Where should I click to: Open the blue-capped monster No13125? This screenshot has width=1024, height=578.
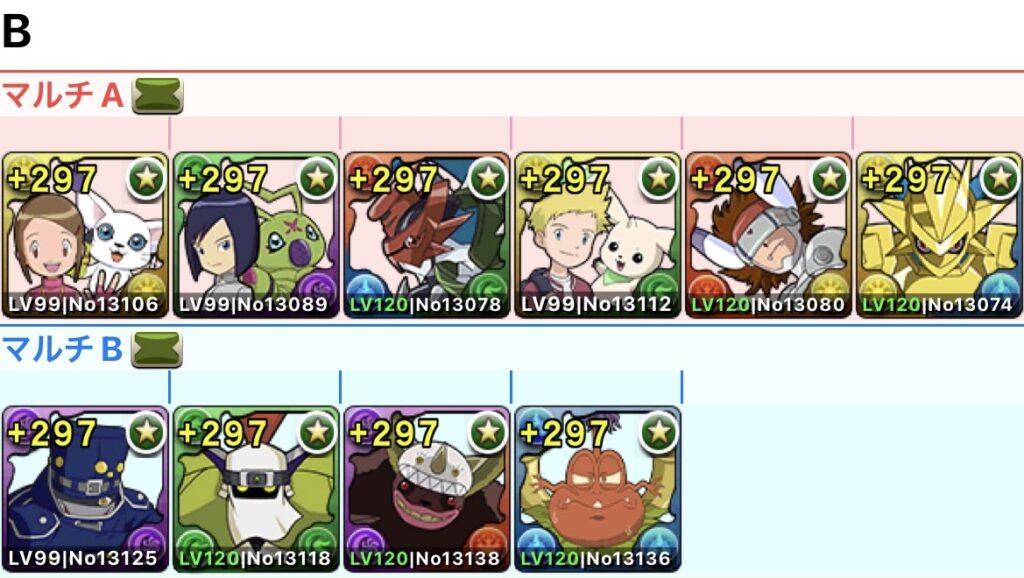pos(85,489)
